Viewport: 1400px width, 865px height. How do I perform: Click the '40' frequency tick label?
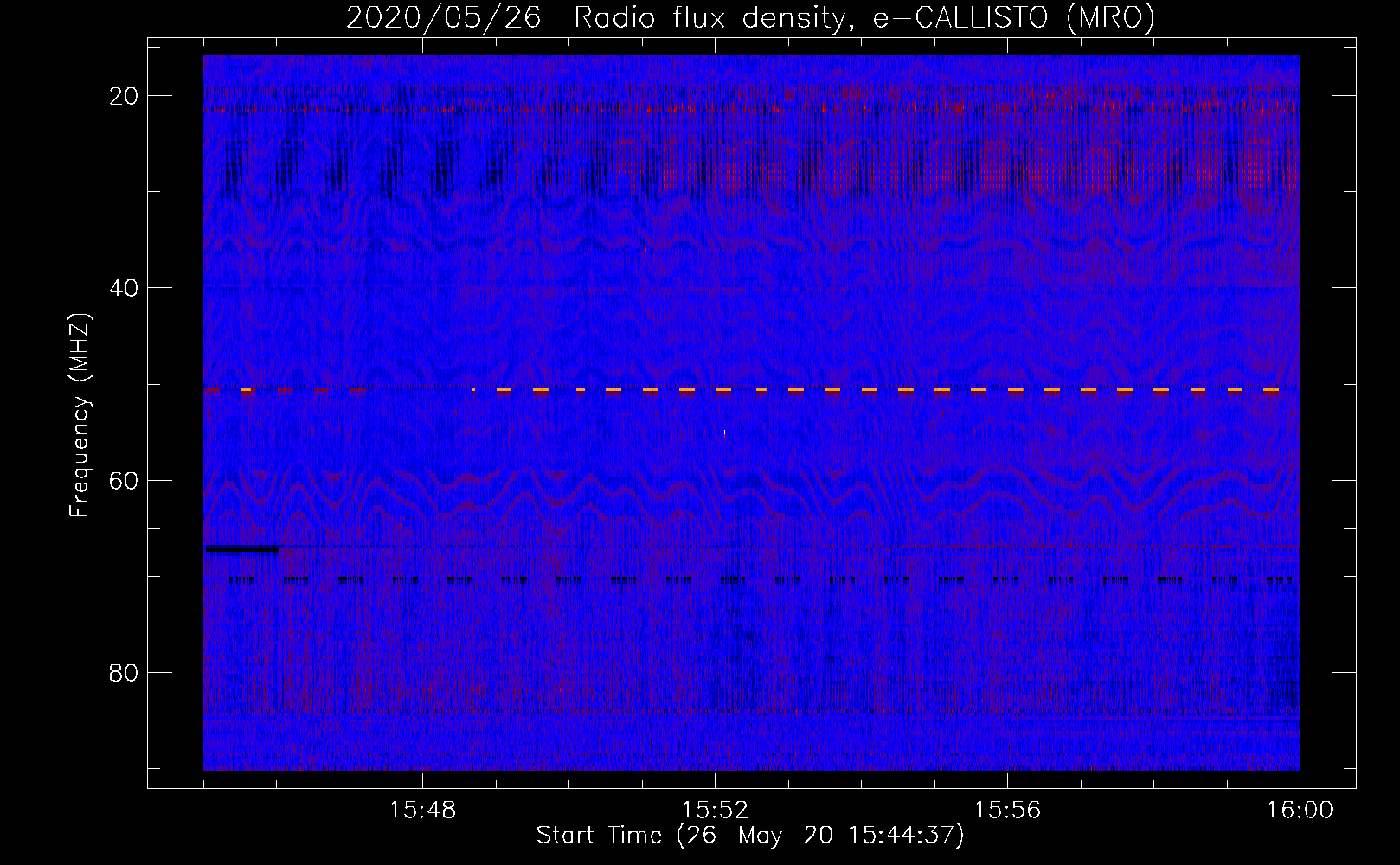pyautogui.click(x=125, y=288)
